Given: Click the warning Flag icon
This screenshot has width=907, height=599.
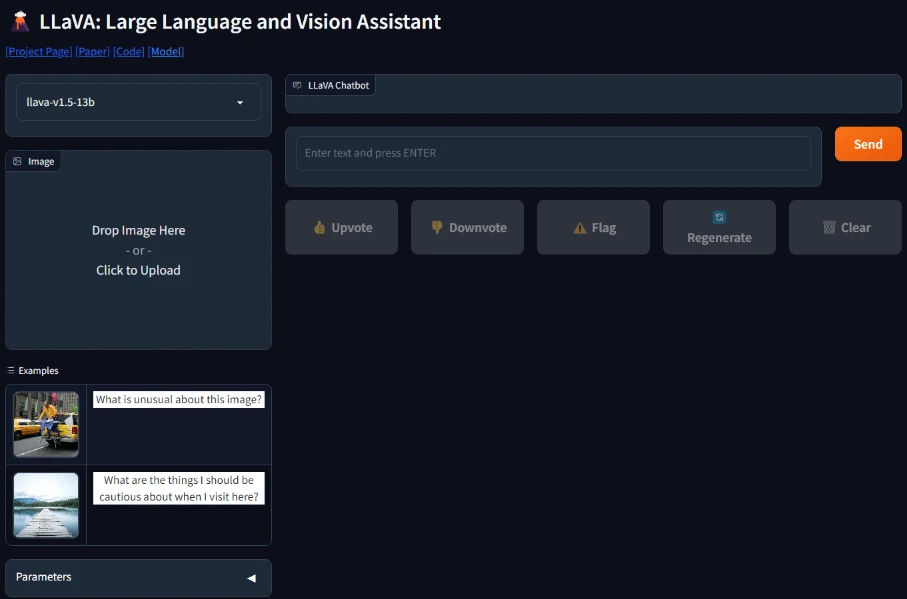Looking at the screenshot, I should [580, 228].
